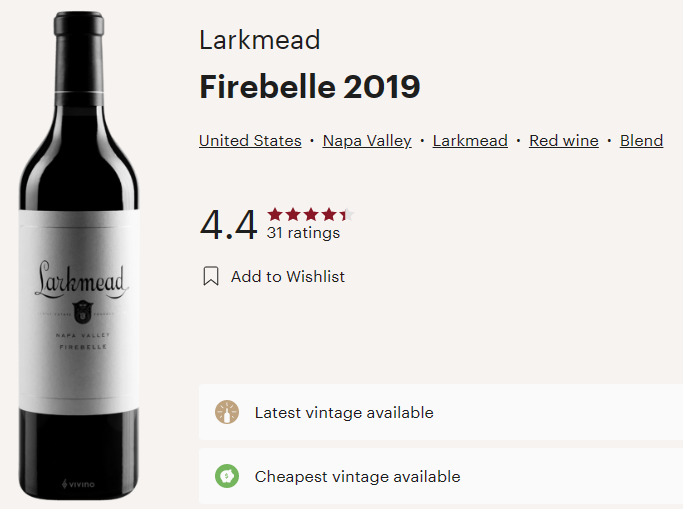The height and width of the screenshot is (509, 683).
Task: Click the green price tag icon
Action: click(x=227, y=476)
